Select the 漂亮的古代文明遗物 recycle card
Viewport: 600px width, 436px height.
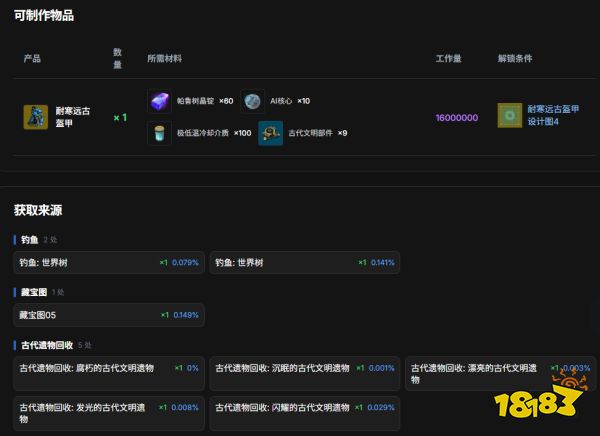[x=501, y=373]
